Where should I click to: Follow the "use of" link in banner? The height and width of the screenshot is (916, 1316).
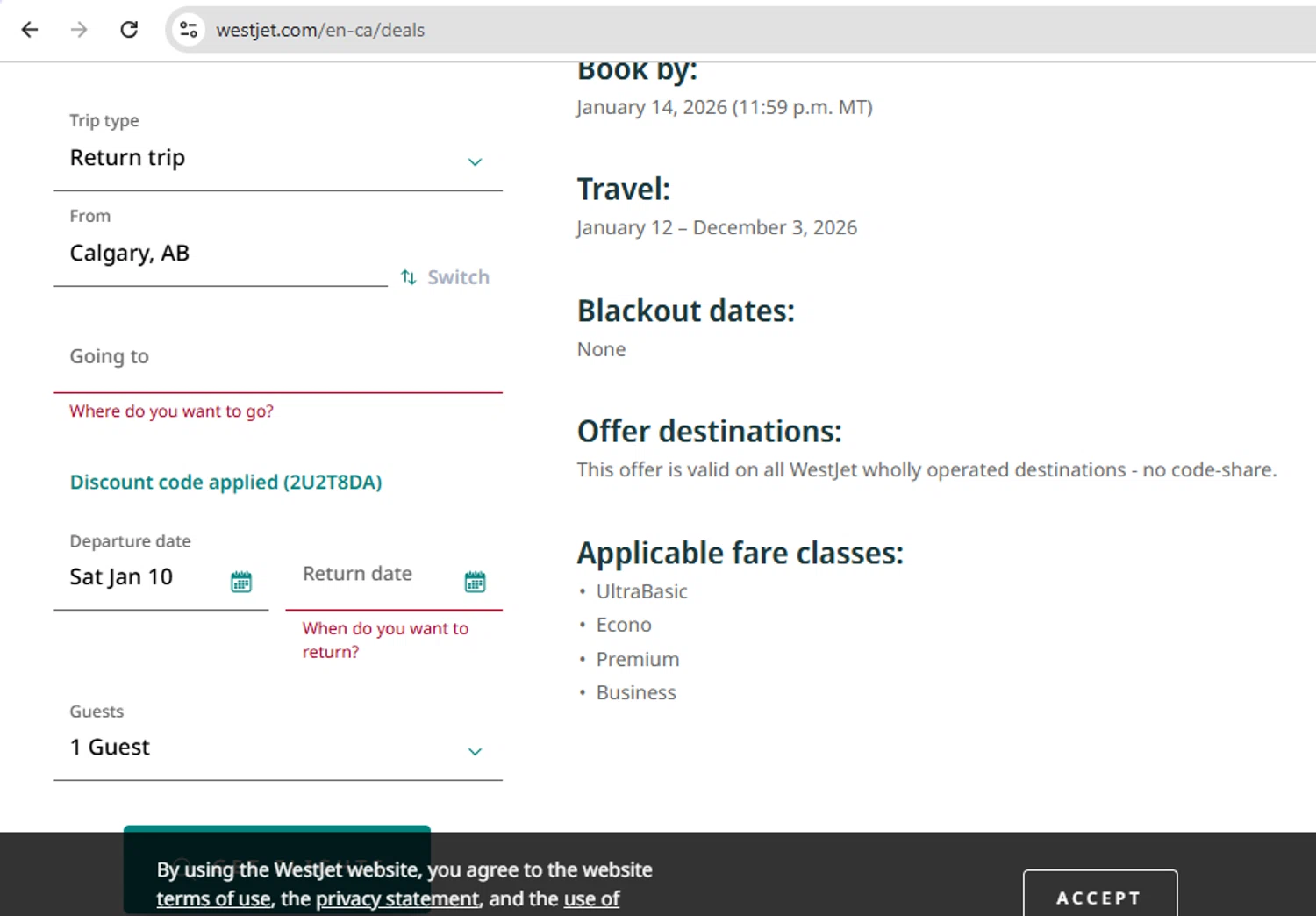click(x=591, y=899)
